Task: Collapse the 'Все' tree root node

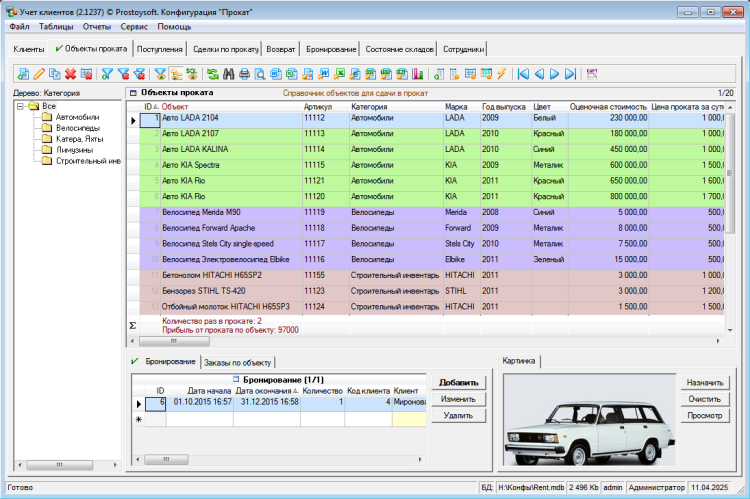Action: [x=20, y=106]
